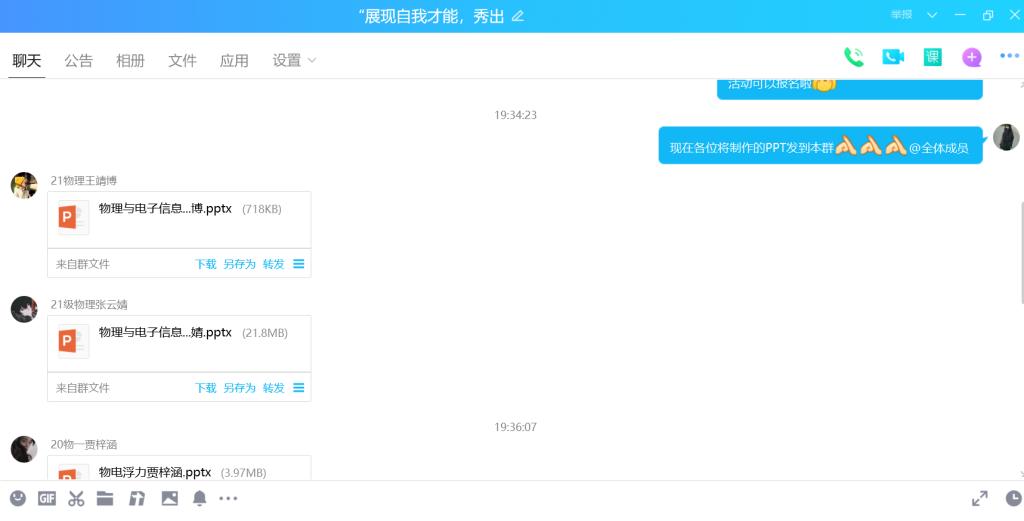The width and height of the screenshot is (1024, 521).
Task: Switch to the 文件 tab
Action: [x=182, y=61]
